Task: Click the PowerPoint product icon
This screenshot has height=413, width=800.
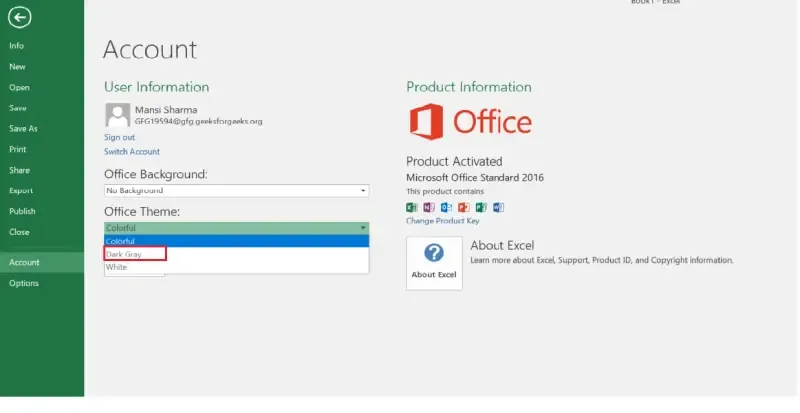Action: pyautogui.click(x=464, y=207)
